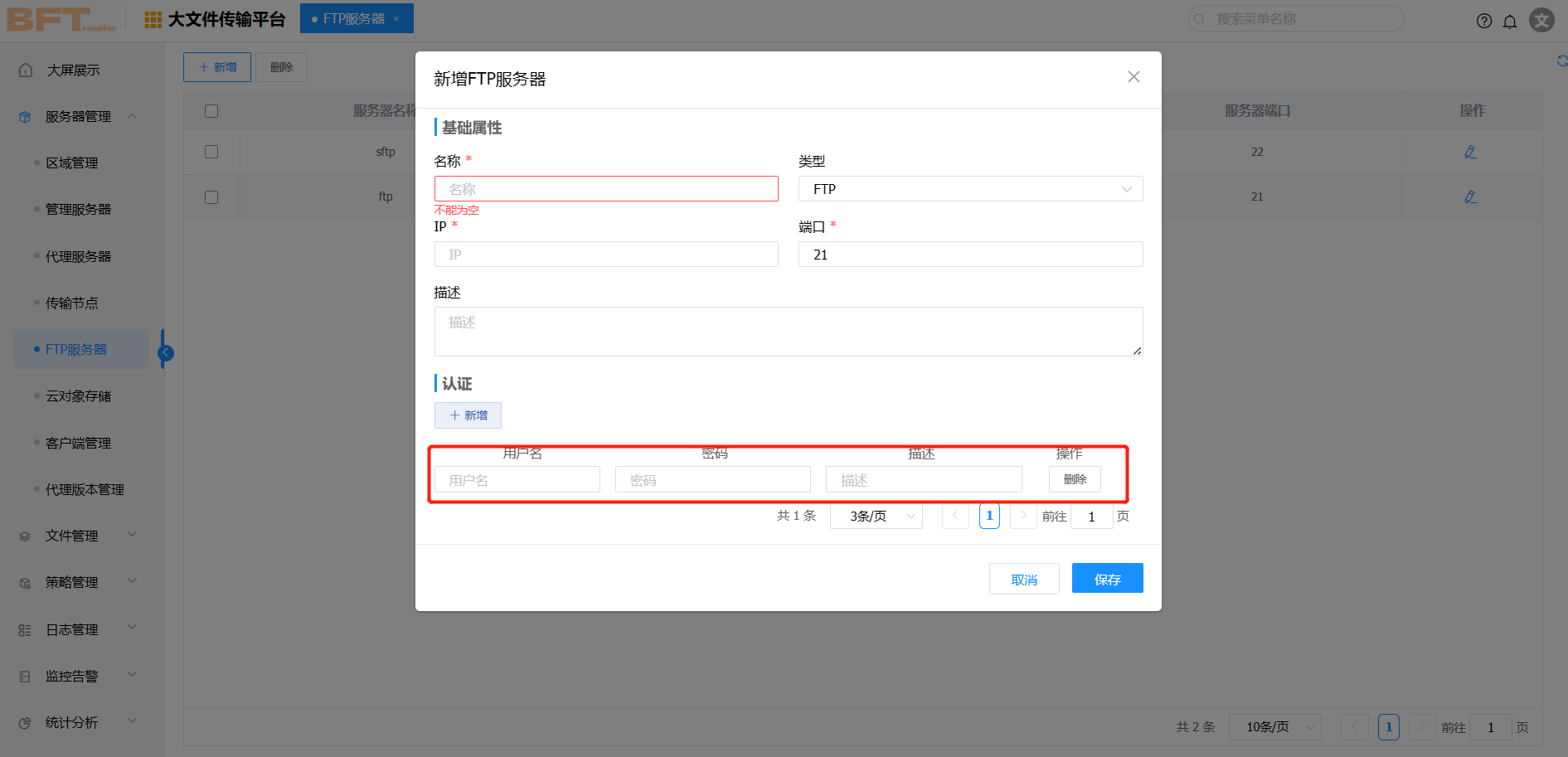Open the 3条/页 page size dropdown
The image size is (1568, 757).
tap(876, 516)
